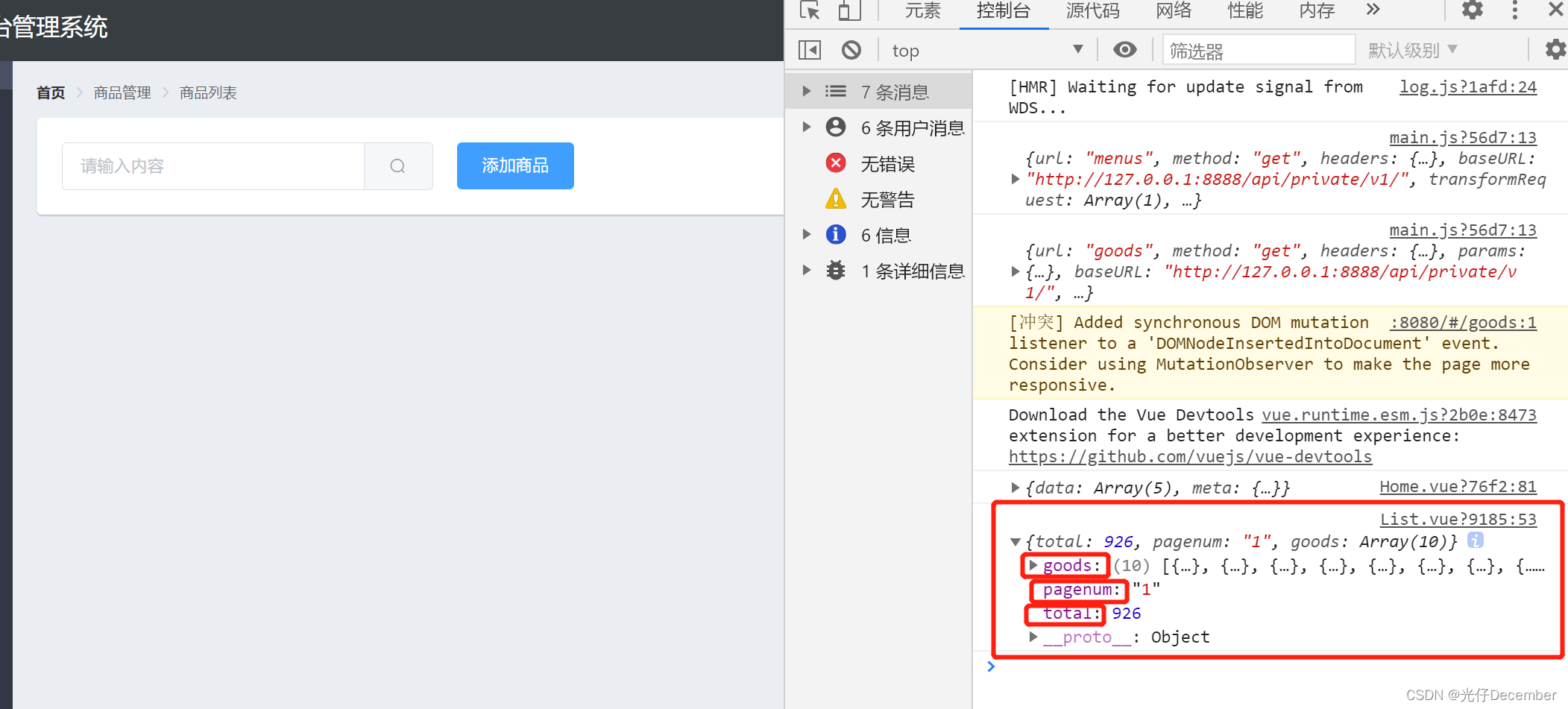Screen dimensions: 1568x709
Task: Focus the 请输入内容 search field
Action: click(x=213, y=166)
